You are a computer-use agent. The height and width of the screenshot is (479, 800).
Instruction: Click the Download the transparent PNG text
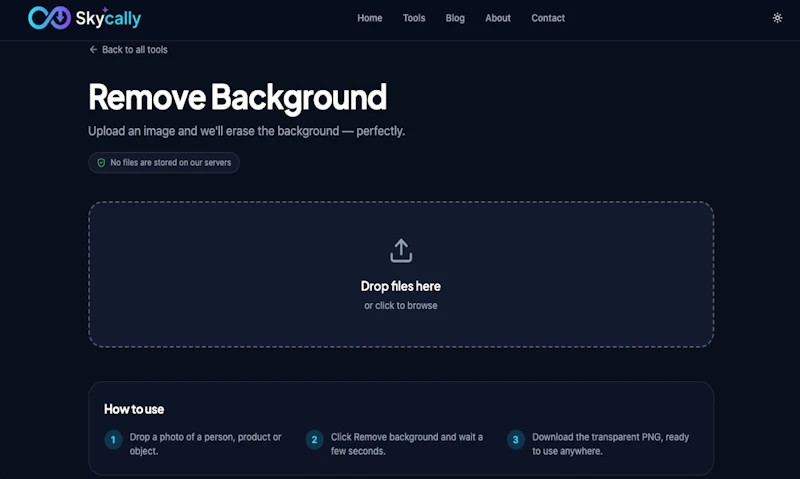(x=611, y=444)
